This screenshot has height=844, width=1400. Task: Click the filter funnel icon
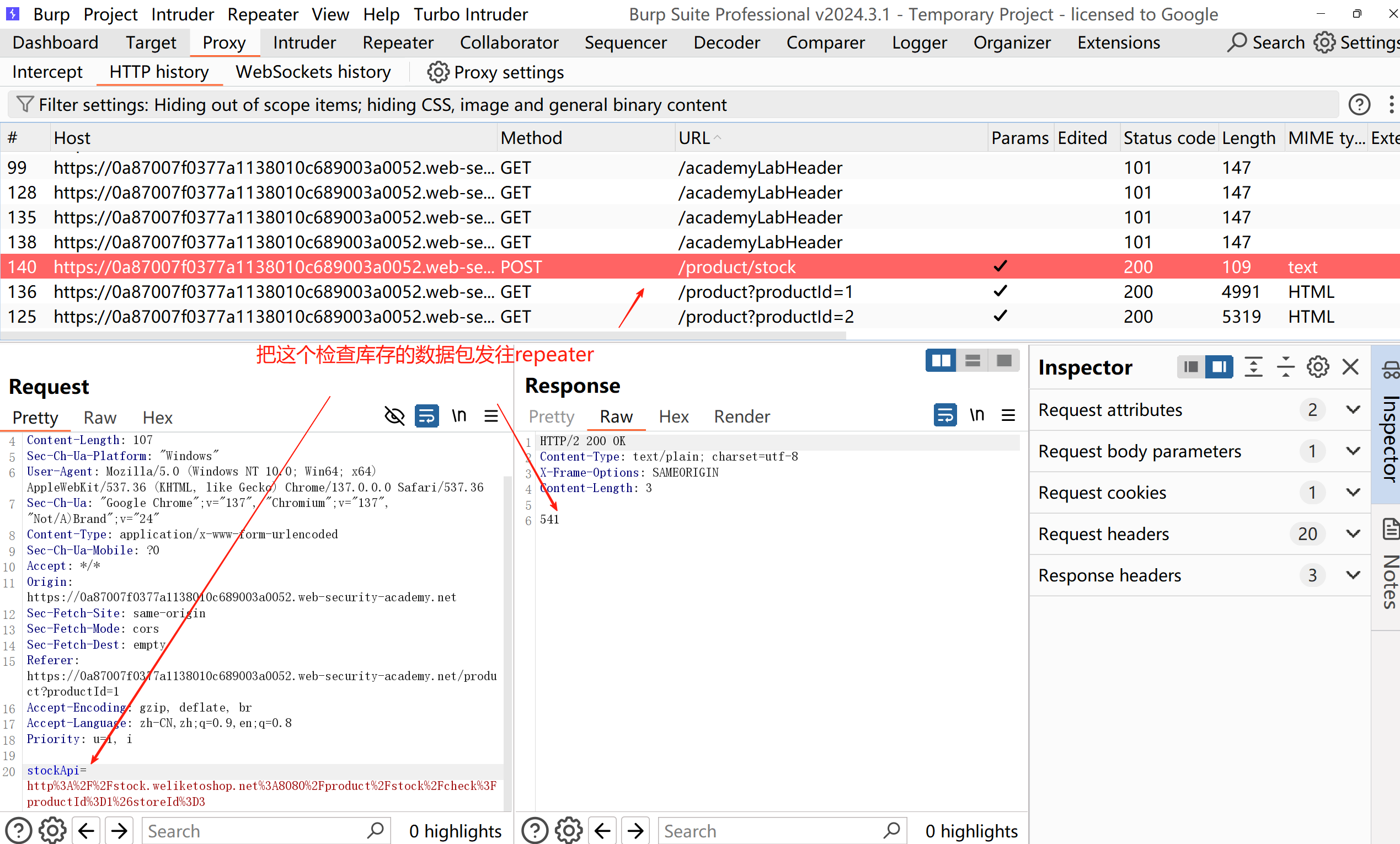point(24,105)
